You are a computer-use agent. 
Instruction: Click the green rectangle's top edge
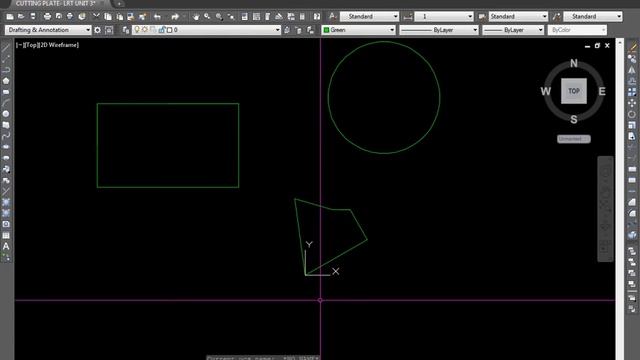point(168,104)
